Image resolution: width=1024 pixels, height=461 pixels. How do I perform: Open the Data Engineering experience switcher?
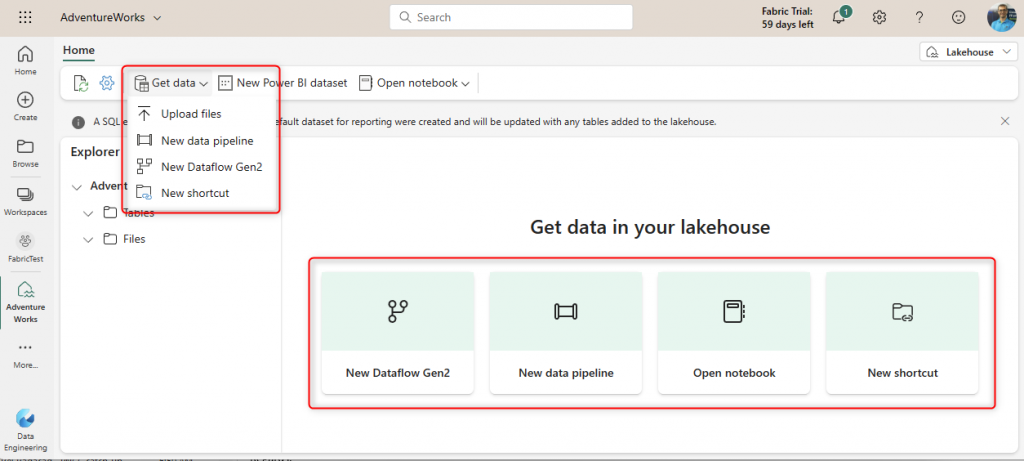pyautogui.click(x=25, y=424)
